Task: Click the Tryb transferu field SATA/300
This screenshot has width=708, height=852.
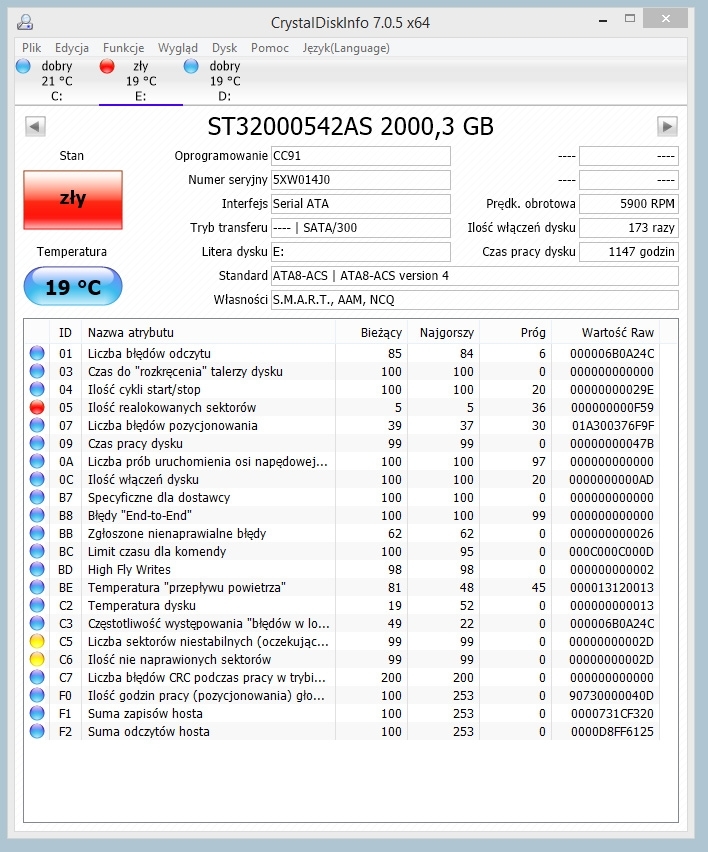Action: 361,228
